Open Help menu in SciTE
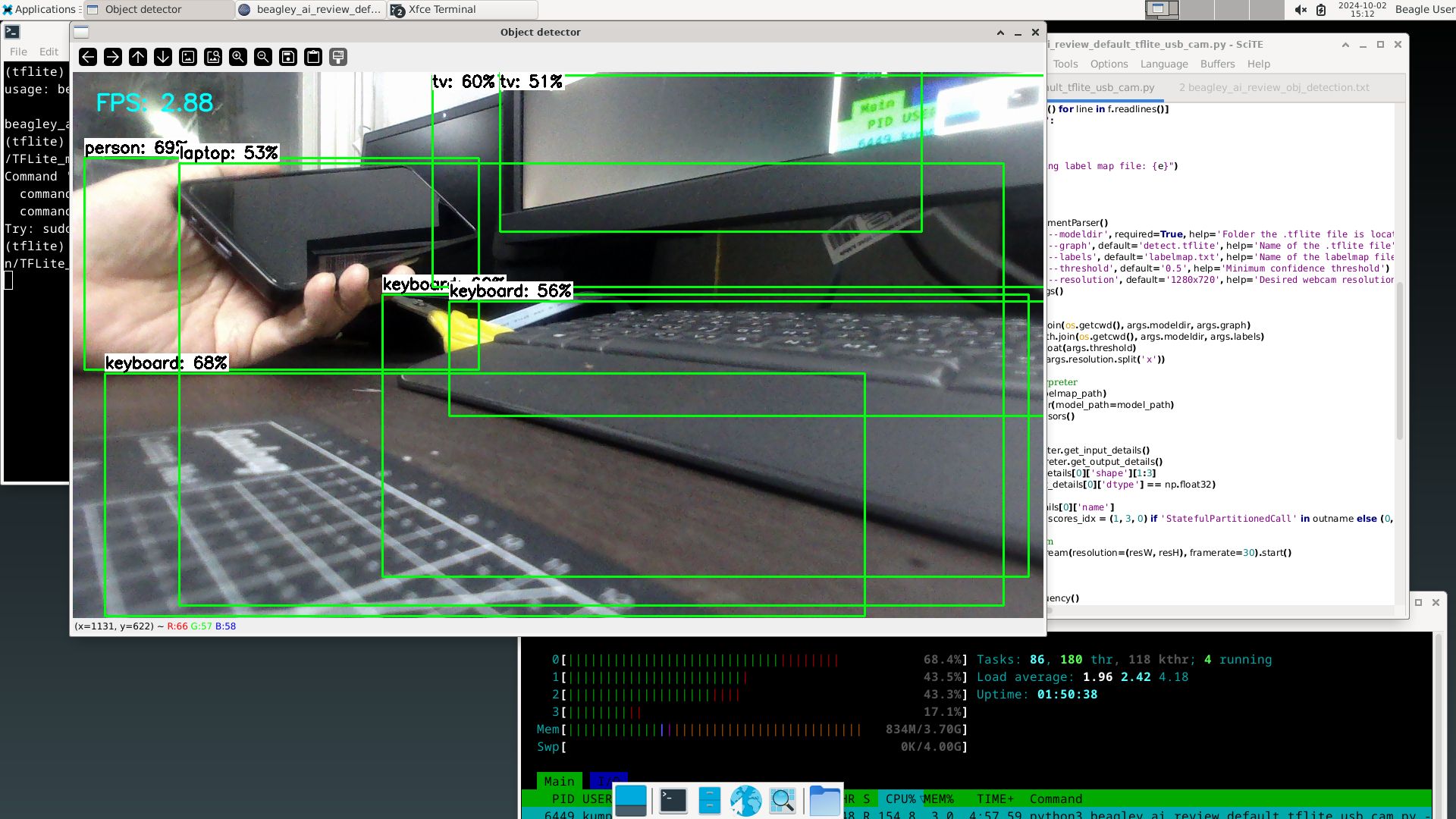Screen dimensions: 1456x819 (1258, 64)
